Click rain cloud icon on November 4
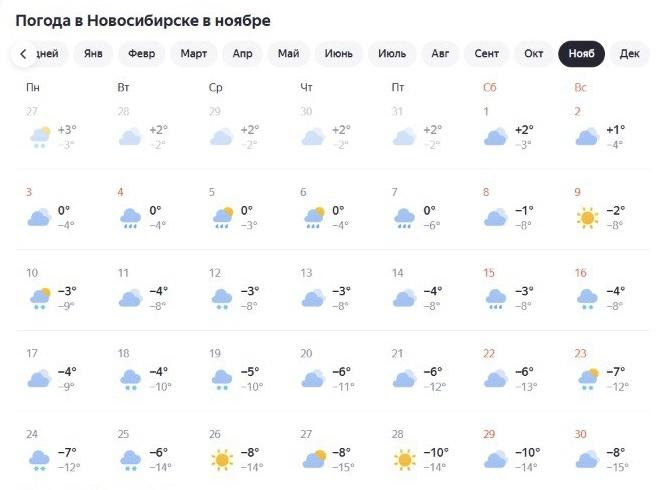Image resolution: width=656 pixels, height=490 pixels. (x=130, y=217)
